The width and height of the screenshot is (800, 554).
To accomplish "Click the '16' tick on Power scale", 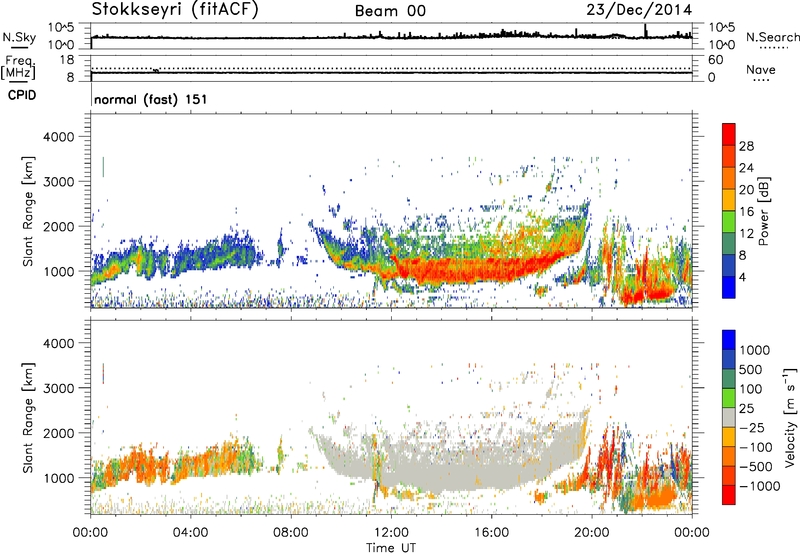I will click(746, 212).
